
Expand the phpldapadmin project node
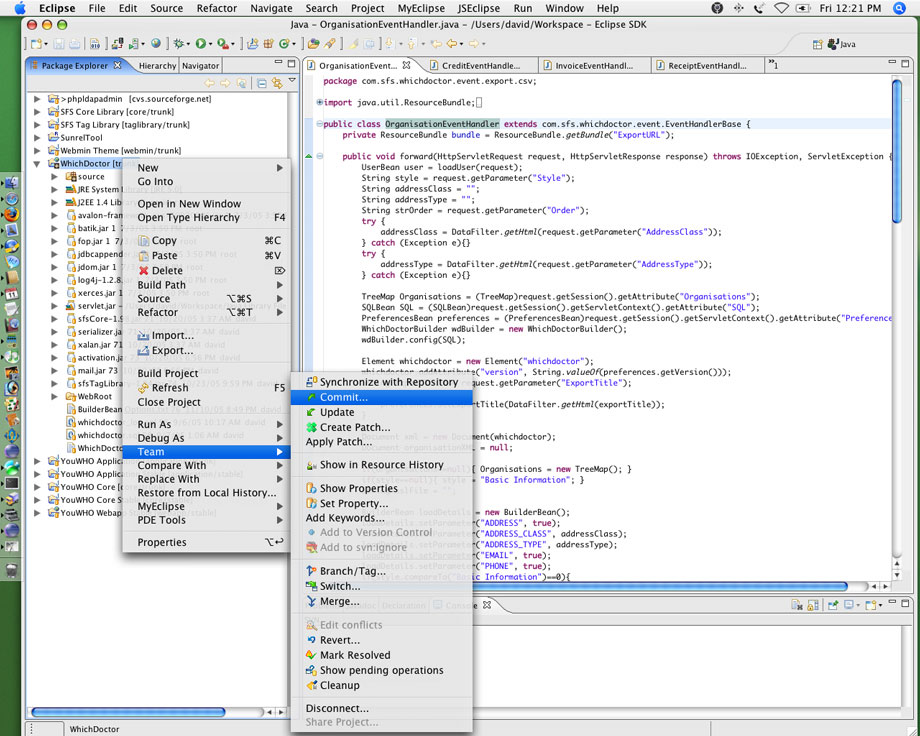click(37, 99)
